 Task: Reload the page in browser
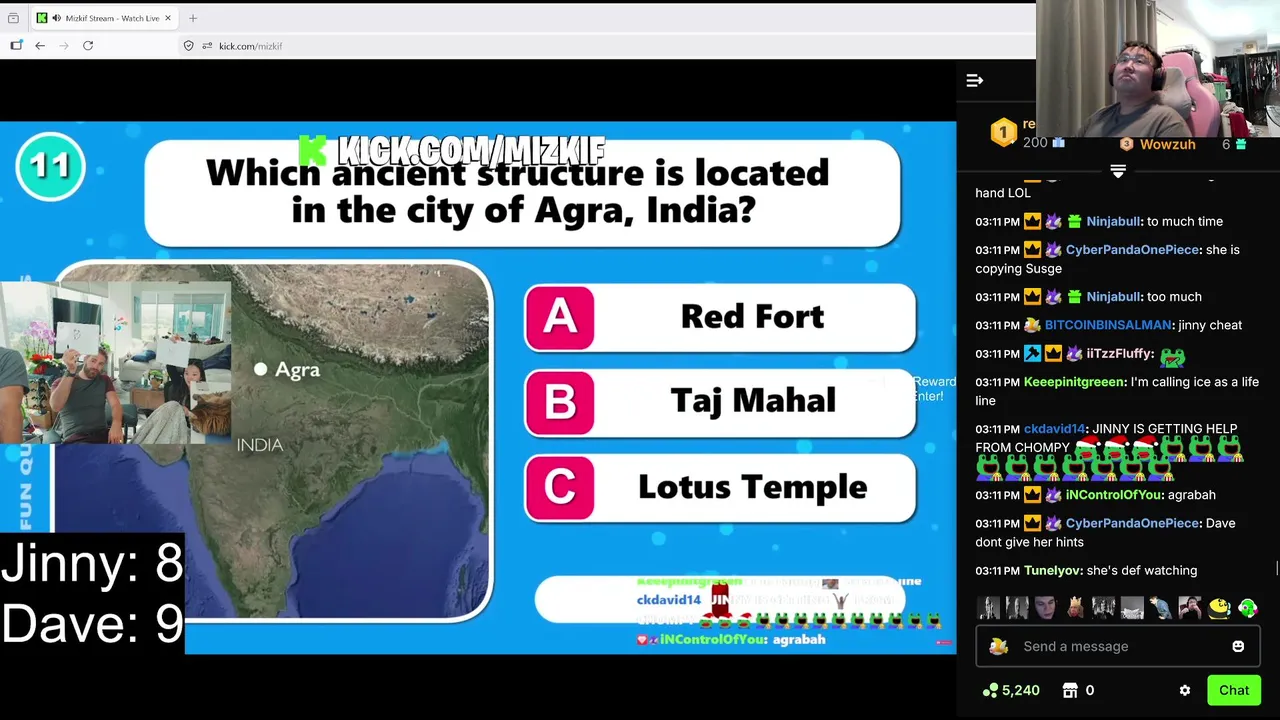coord(88,46)
